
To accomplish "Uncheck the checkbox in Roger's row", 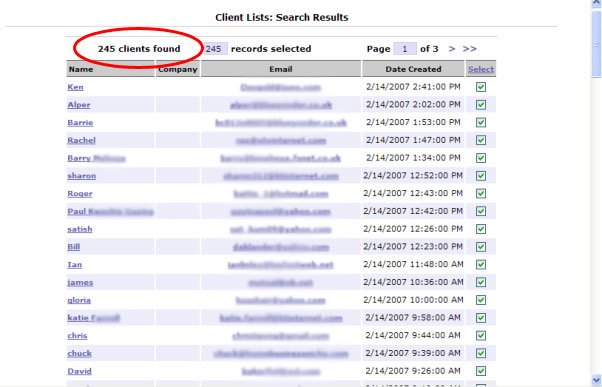I will tap(481, 193).
